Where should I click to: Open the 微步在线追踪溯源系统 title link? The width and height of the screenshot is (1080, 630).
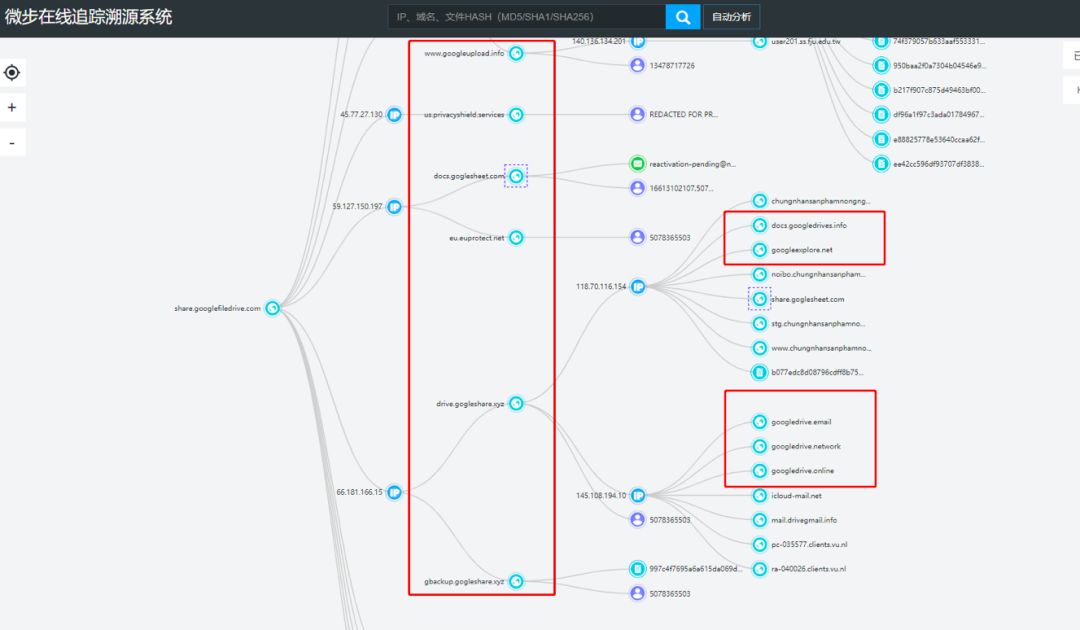(88, 17)
